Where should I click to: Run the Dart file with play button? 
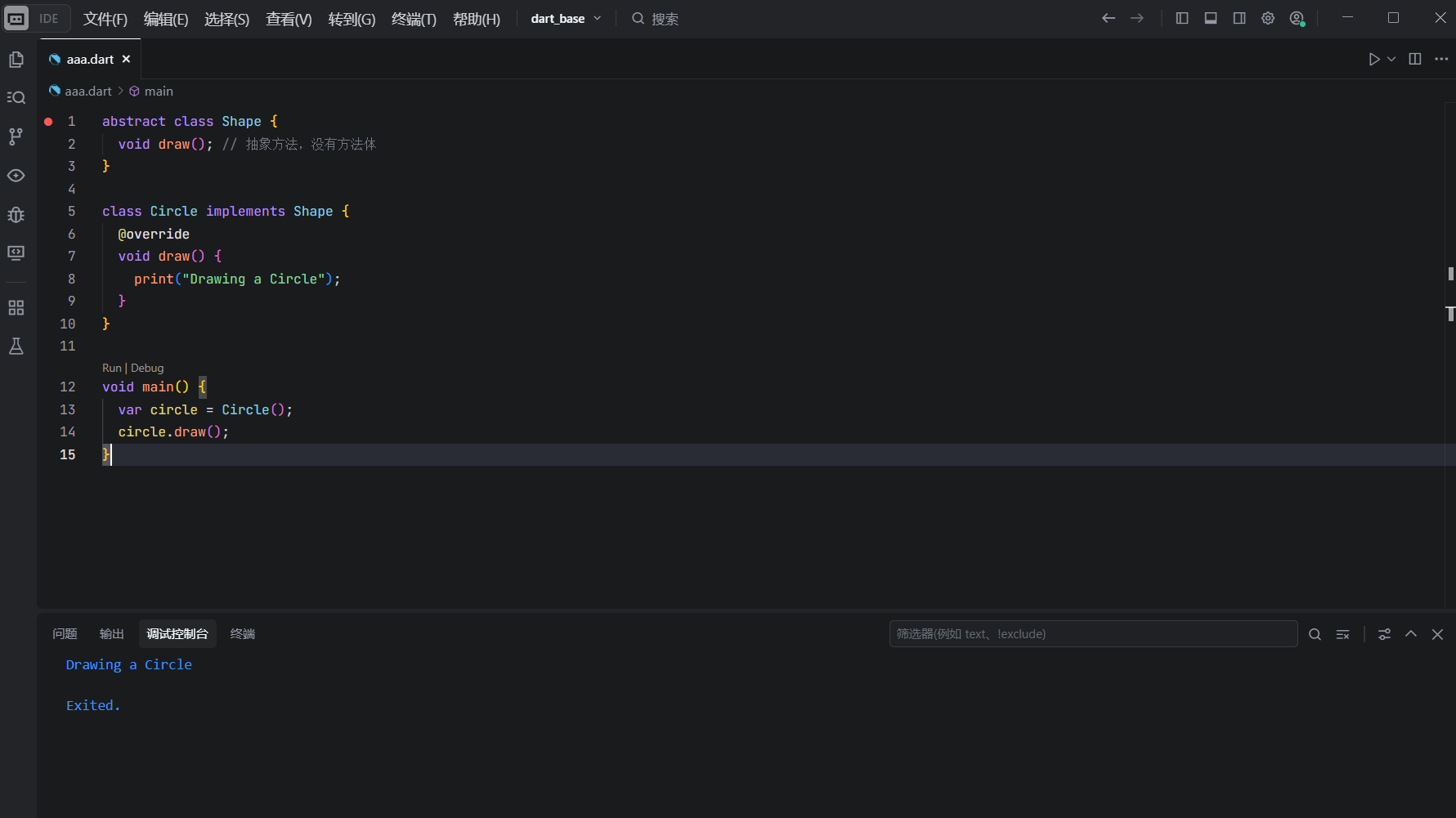tap(1374, 59)
